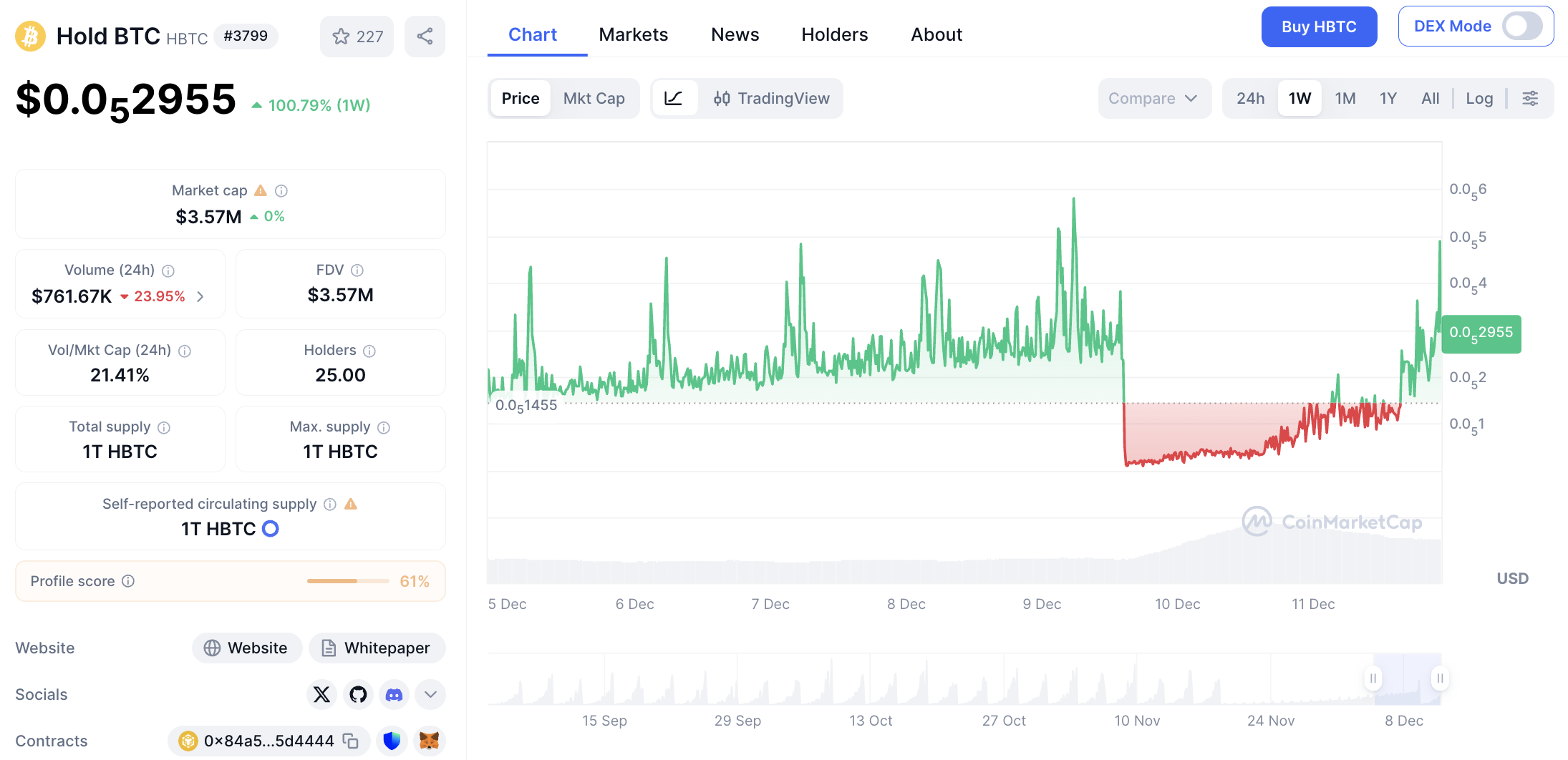Open the GitHub social link
Screen dimensions: 1568x760
coord(358,694)
